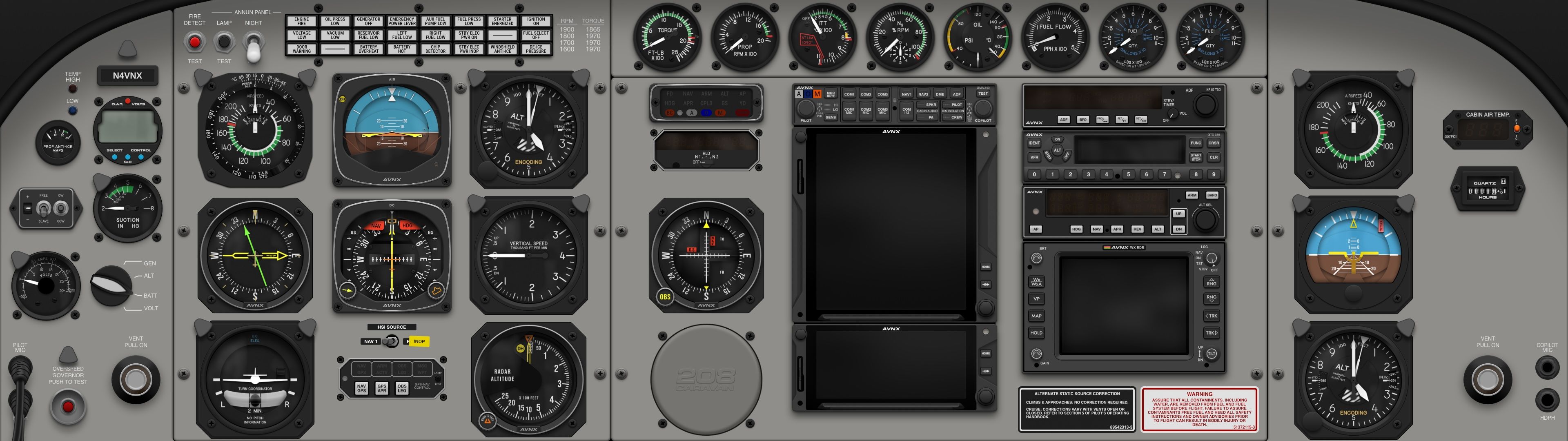Push the red FIRE DETECT test button
The height and width of the screenshot is (441, 1568).
point(194,42)
